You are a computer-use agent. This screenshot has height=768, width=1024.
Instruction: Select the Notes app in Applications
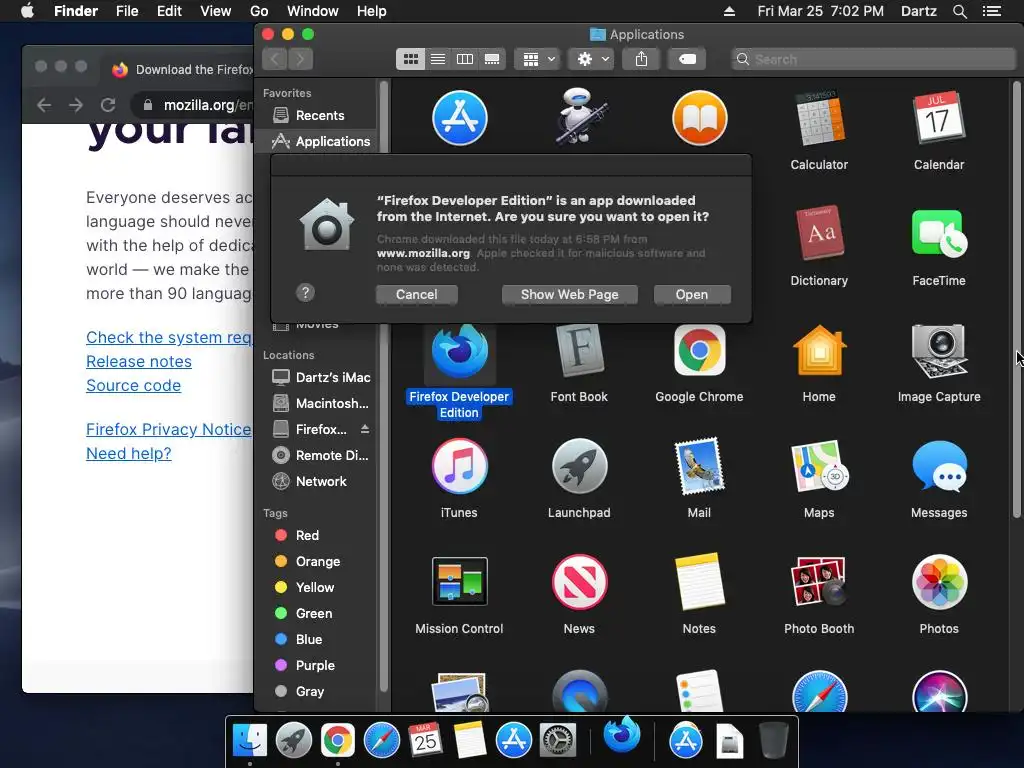(699, 581)
